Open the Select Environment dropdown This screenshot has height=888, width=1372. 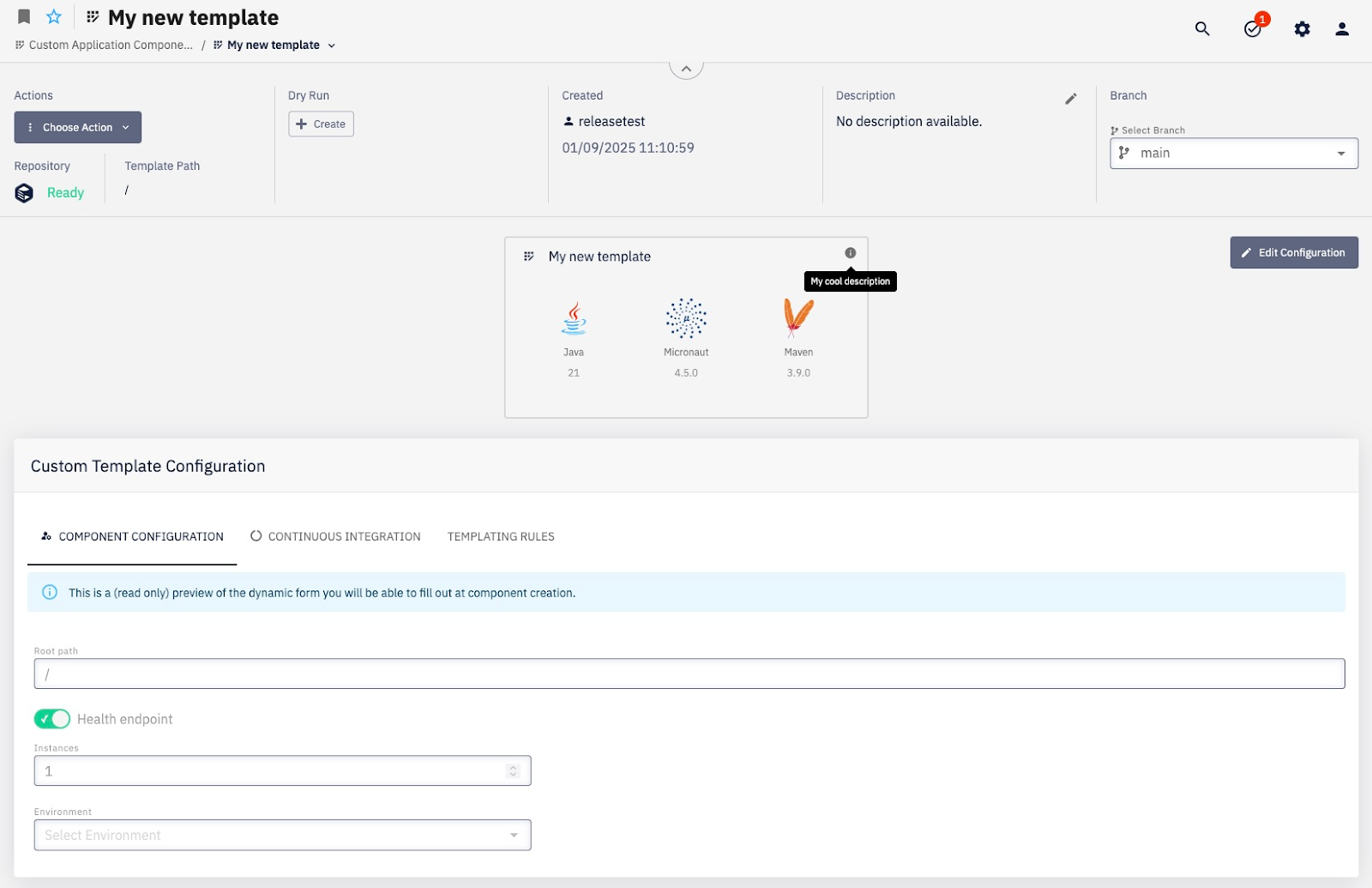click(282, 835)
